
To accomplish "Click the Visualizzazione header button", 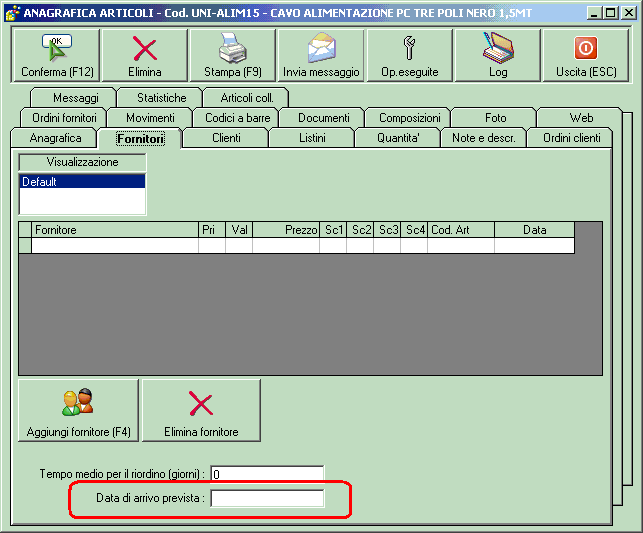I will point(82,162).
